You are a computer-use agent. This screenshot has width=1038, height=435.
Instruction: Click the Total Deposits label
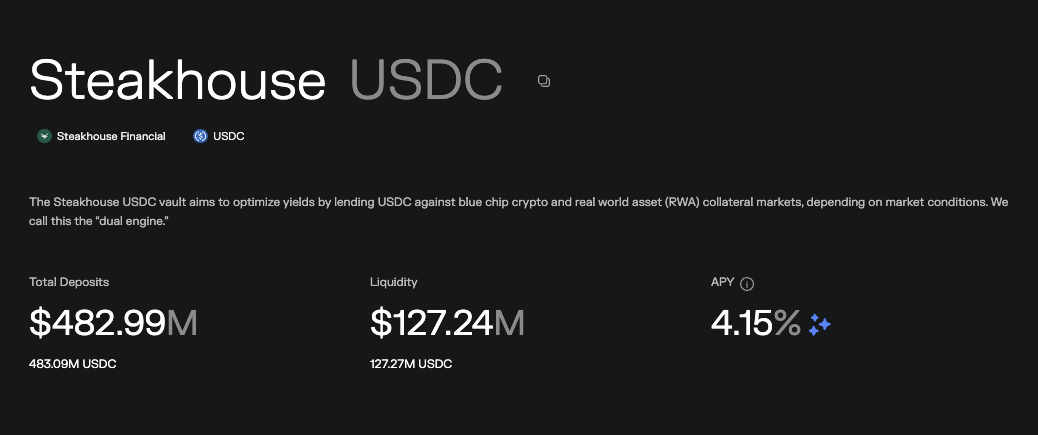click(x=69, y=283)
